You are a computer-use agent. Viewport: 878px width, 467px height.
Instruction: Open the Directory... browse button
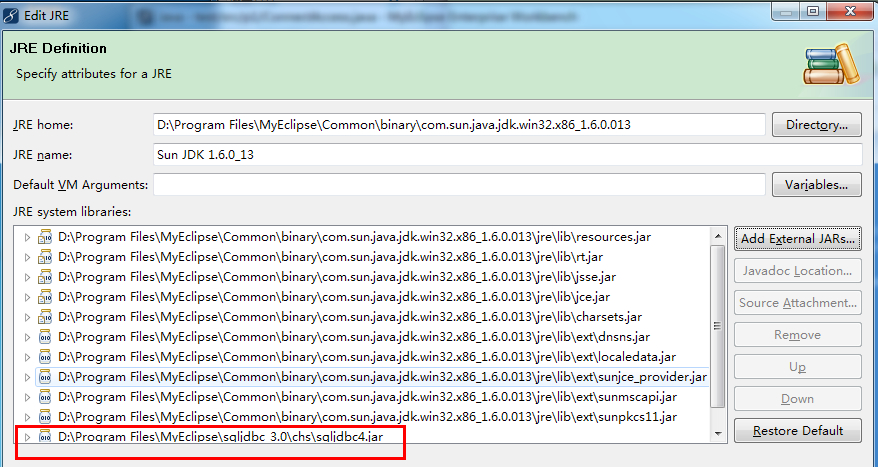point(816,125)
